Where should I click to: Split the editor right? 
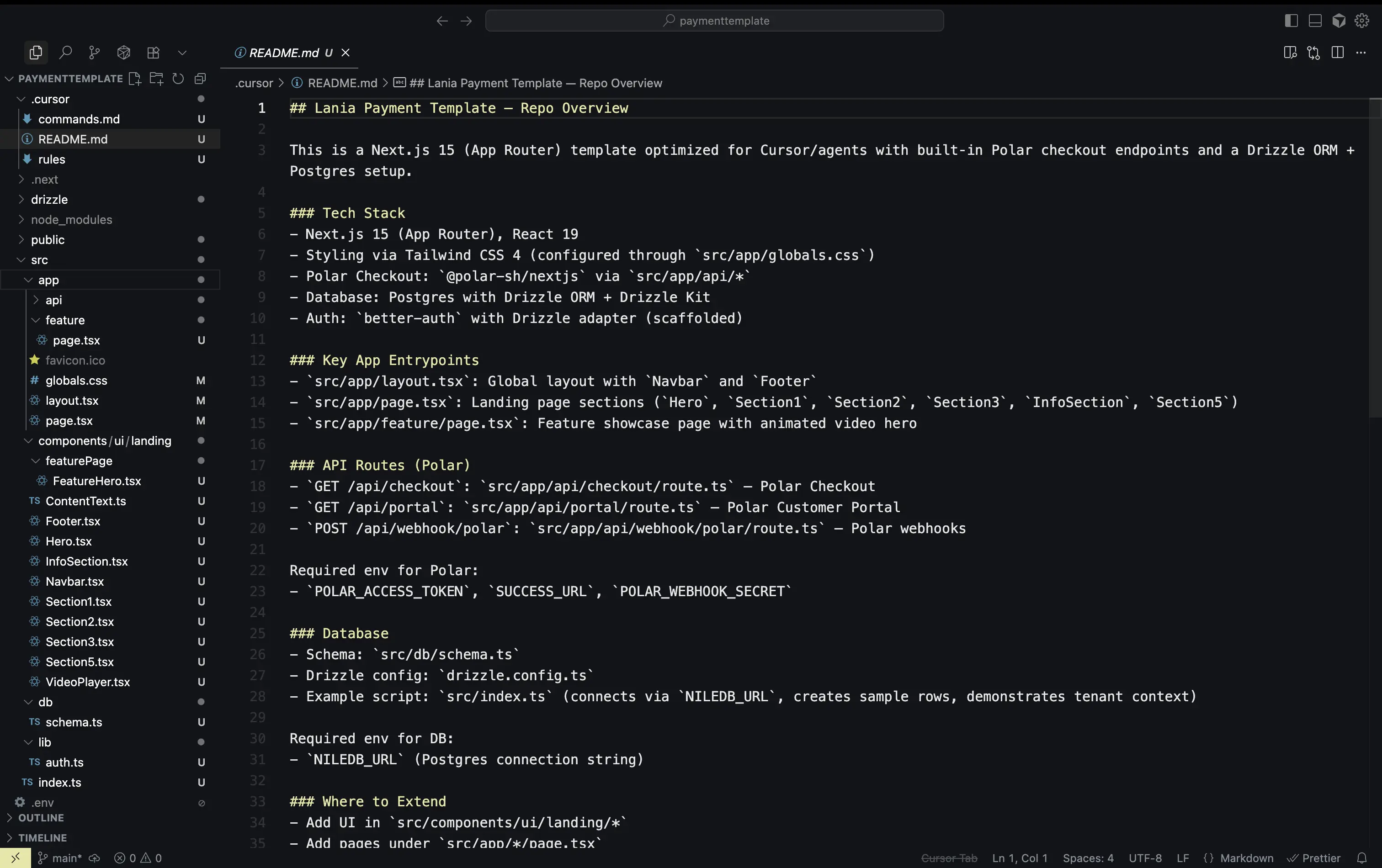click(1337, 53)
